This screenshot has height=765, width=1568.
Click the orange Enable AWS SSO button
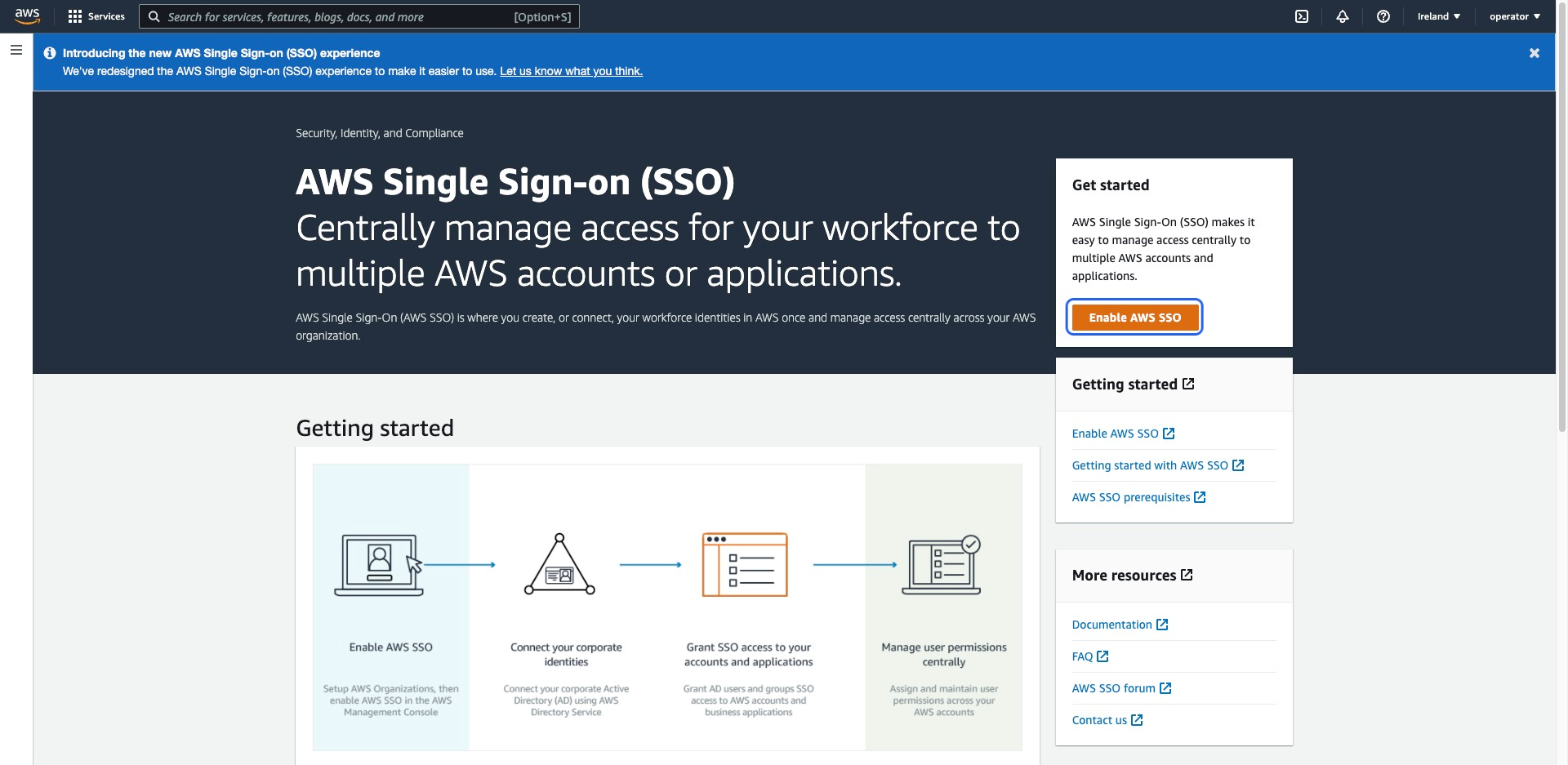pyautogui.click(x=1134, y=318)
